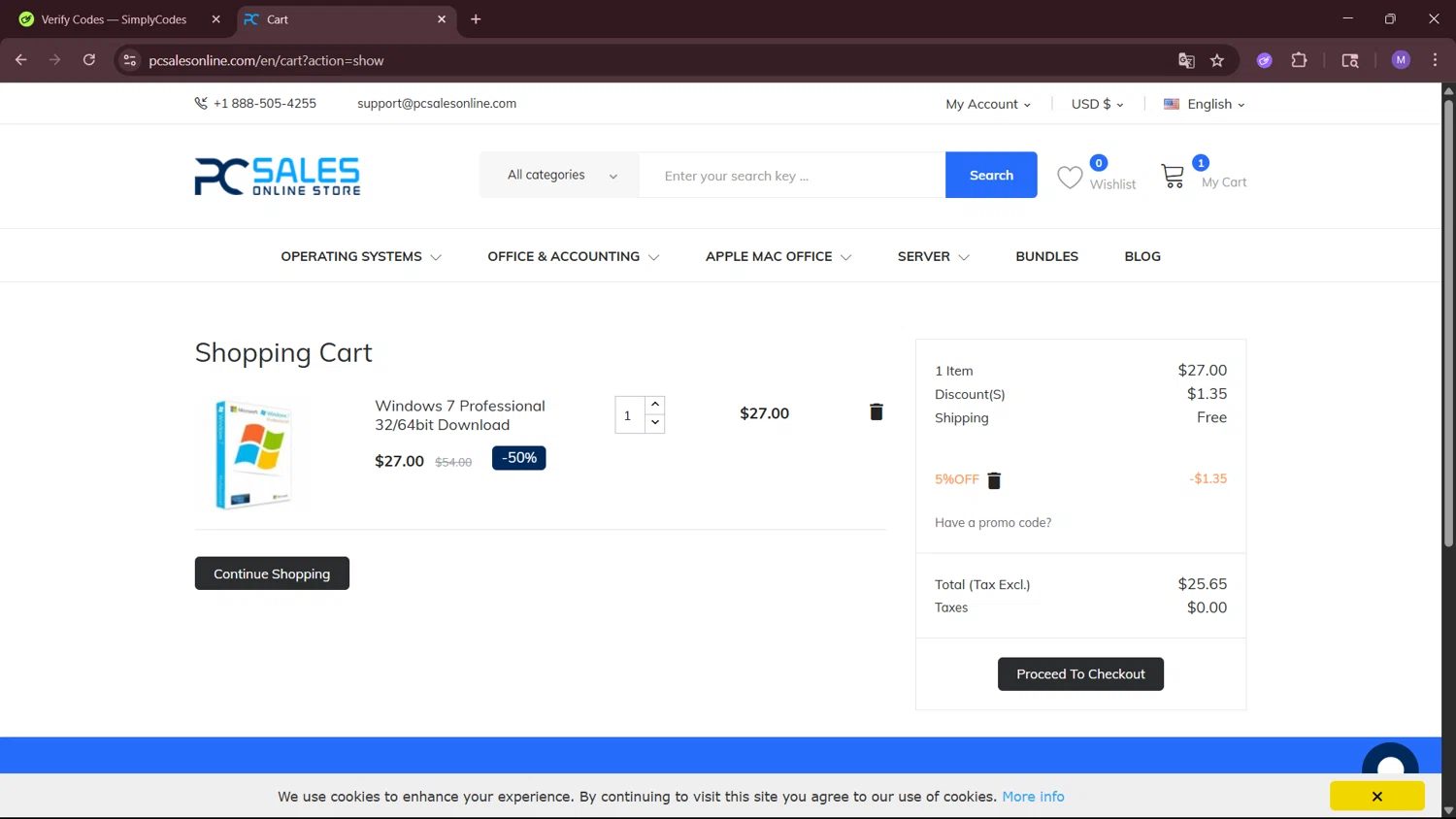Click the blue Search button
The height and width of the screenshot is (819, 1456).
coord(991,175)
